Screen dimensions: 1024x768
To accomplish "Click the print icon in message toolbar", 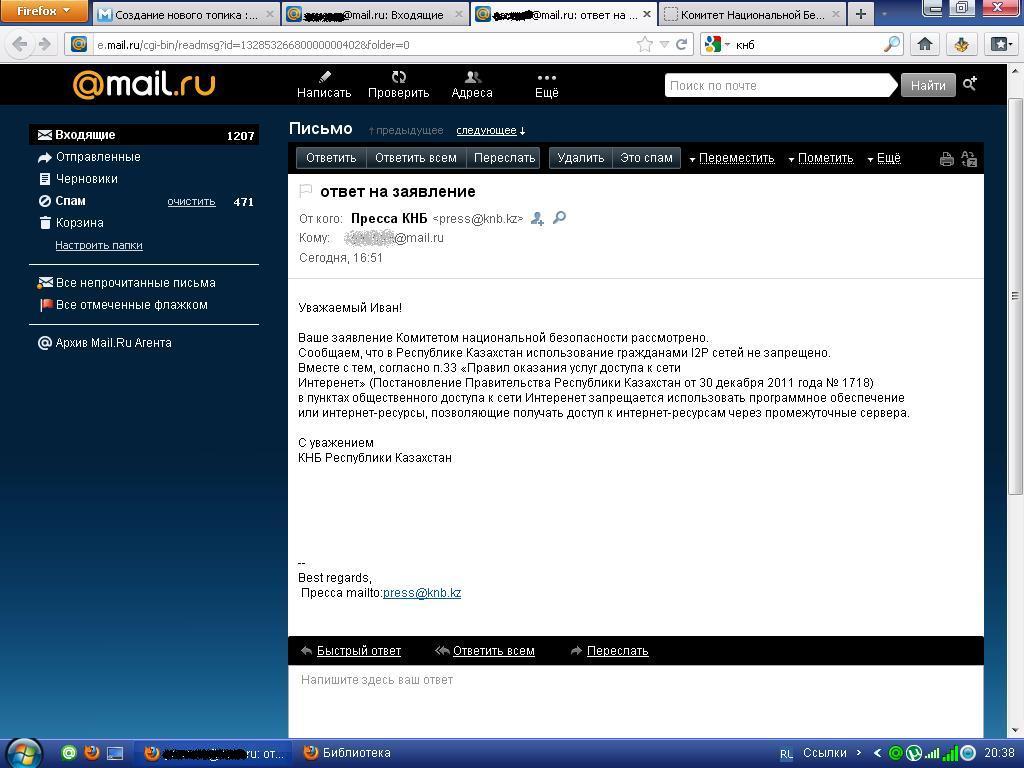I will point(946,159).
